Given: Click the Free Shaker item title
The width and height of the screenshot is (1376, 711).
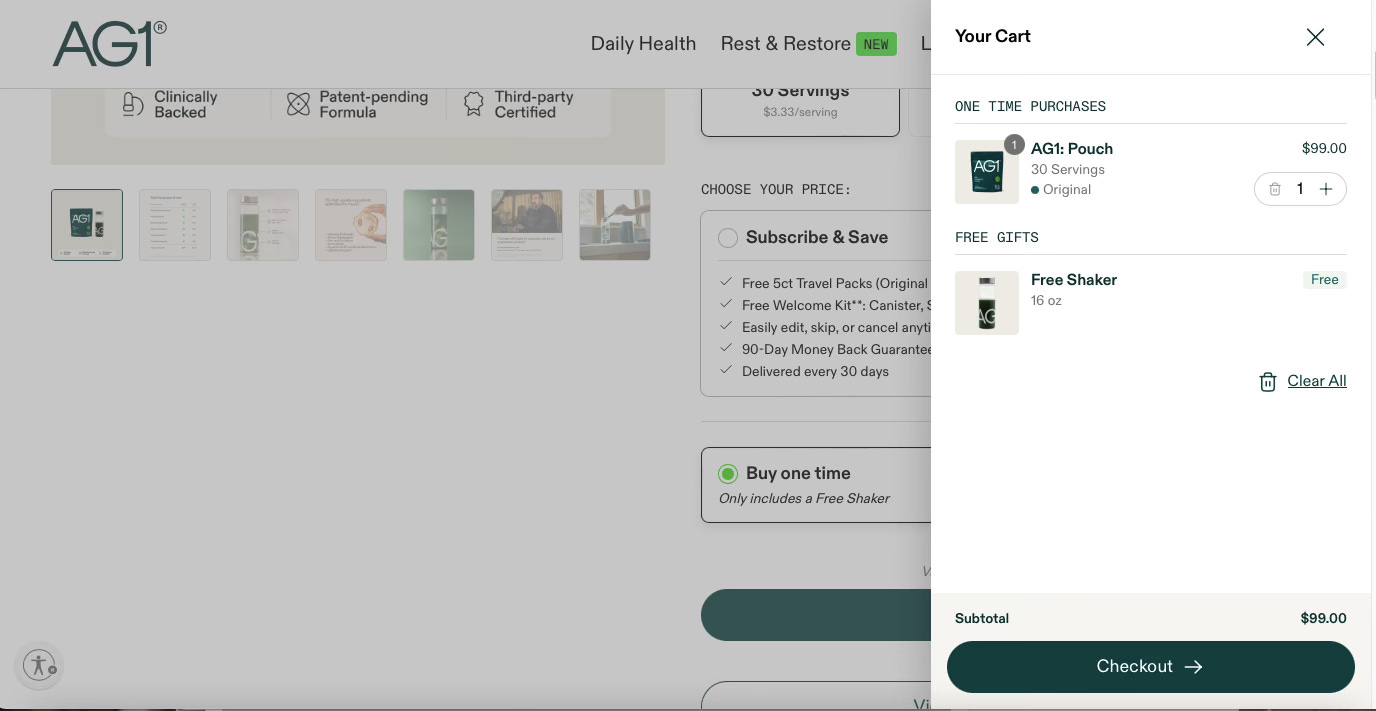Looking at the screenshot, I should click(1074, 279).
